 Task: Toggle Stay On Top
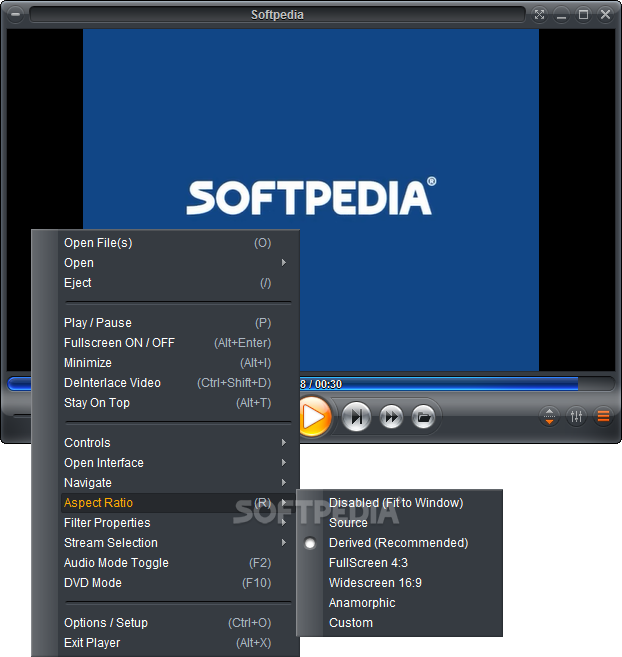point(178,403)
